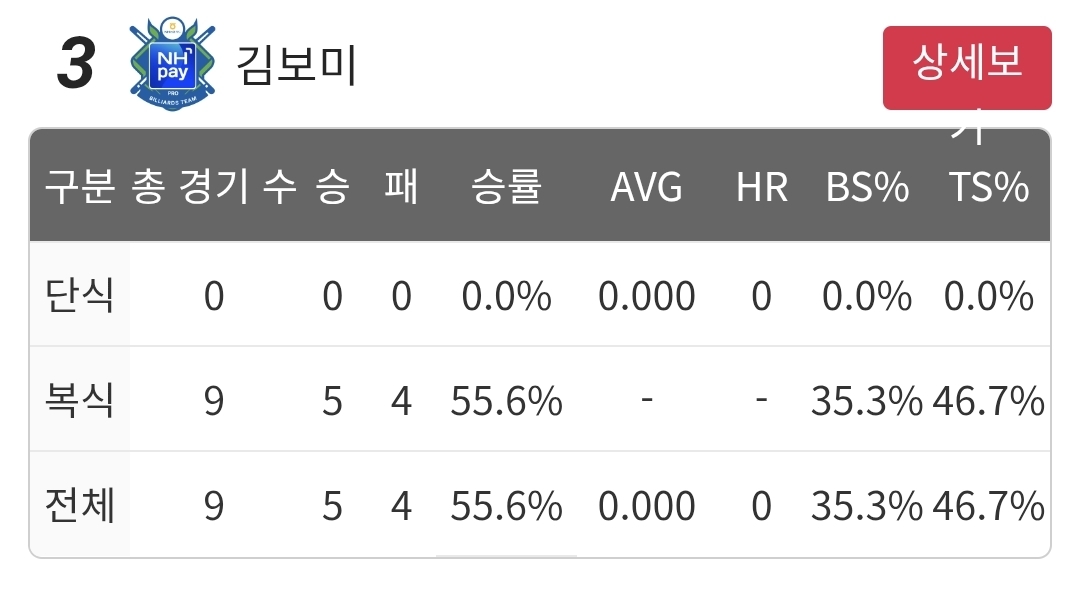Click the AVG column header

click(646, 187)
